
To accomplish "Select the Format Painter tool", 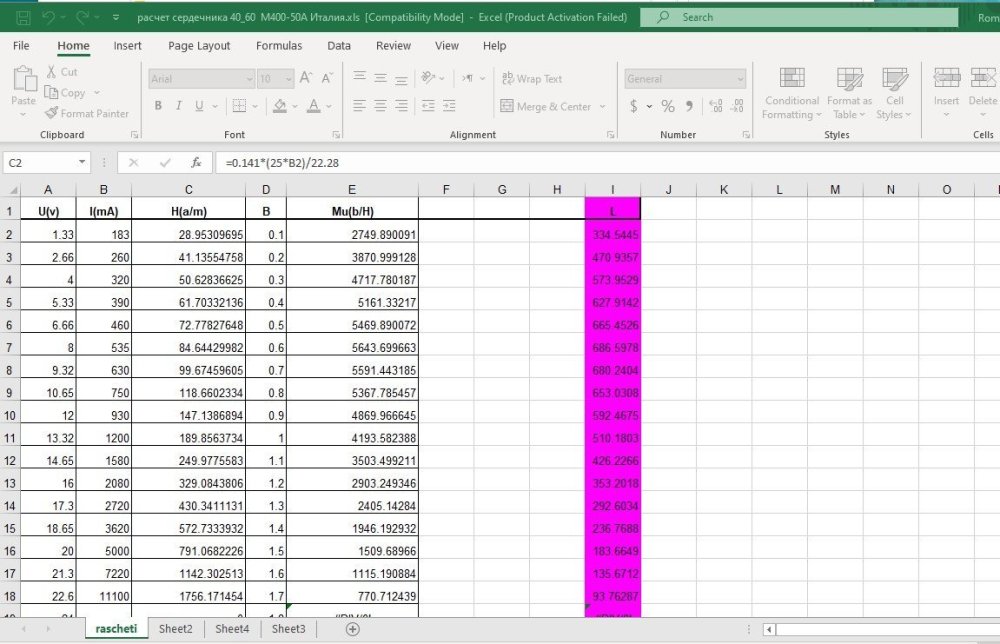I will [x=87, y=113].
